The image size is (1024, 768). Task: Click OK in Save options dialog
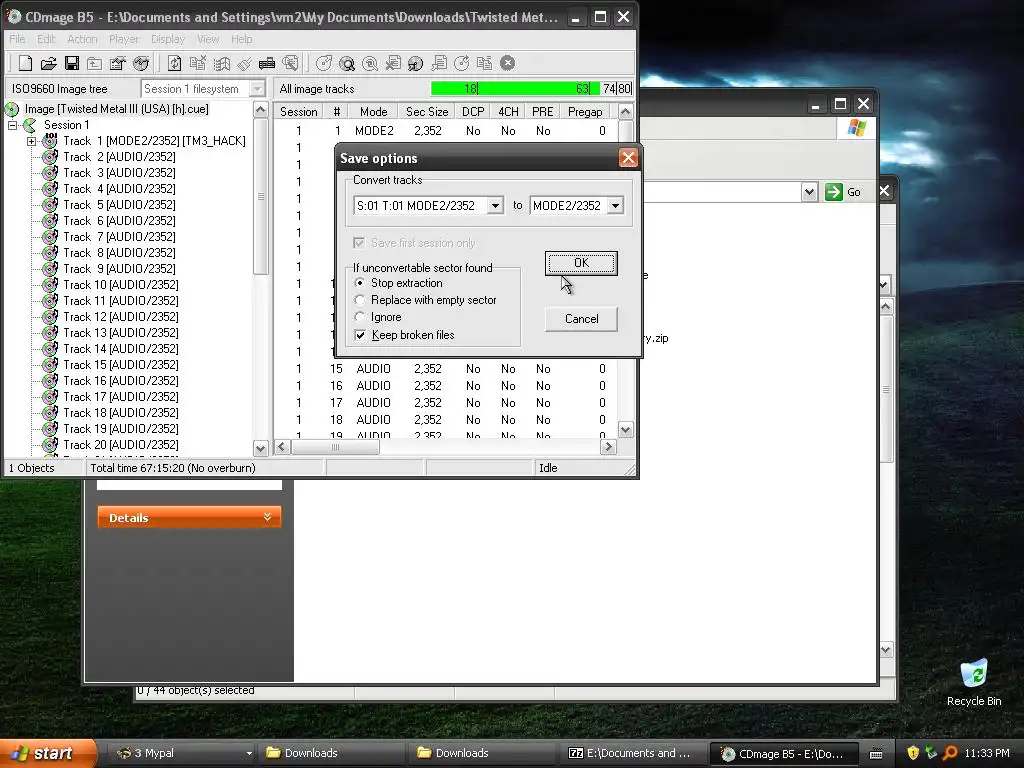(581, 263)
